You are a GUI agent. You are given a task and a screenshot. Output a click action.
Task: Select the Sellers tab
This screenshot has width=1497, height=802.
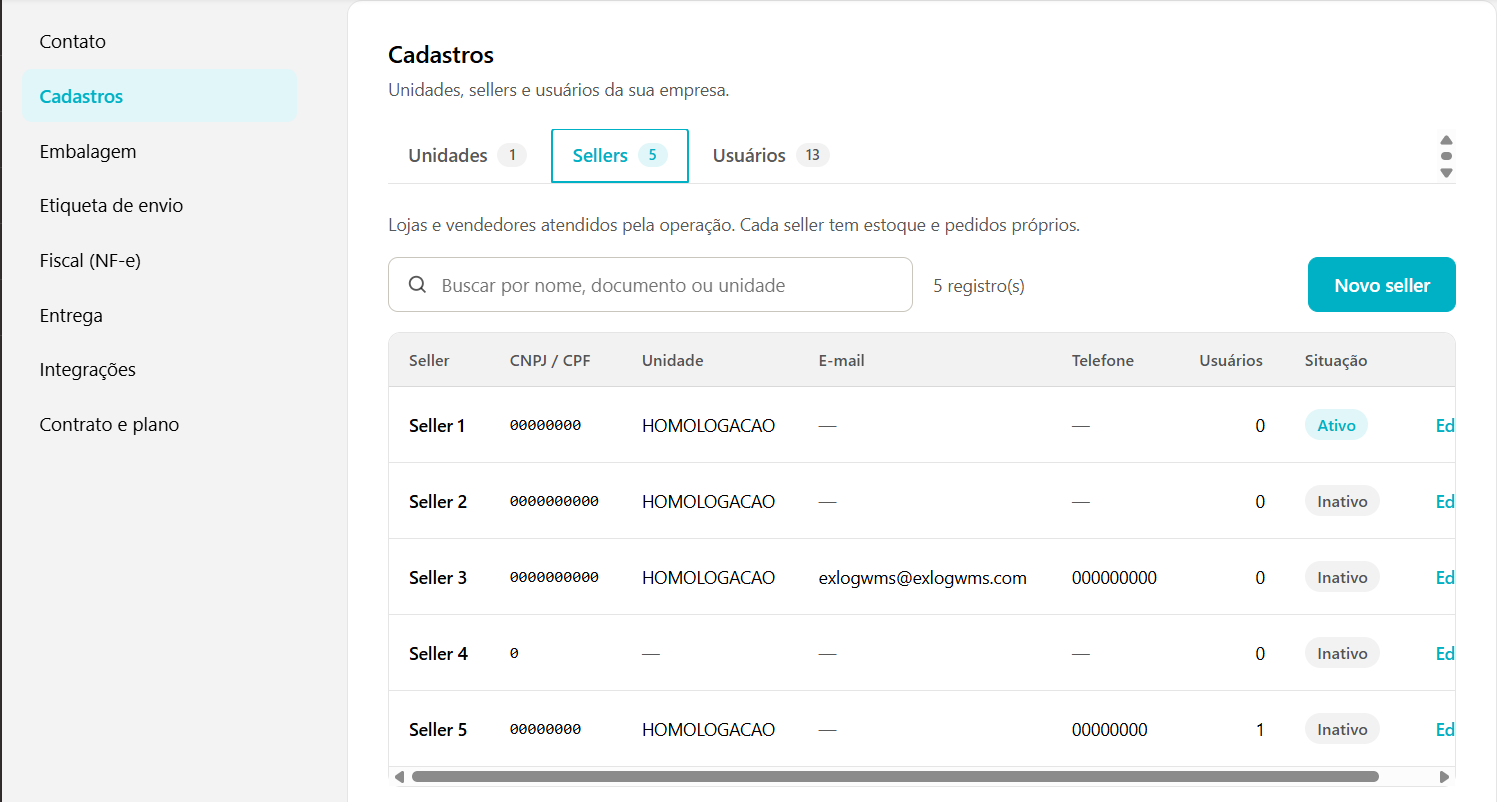pyautogui.click(x=620, y=156)
